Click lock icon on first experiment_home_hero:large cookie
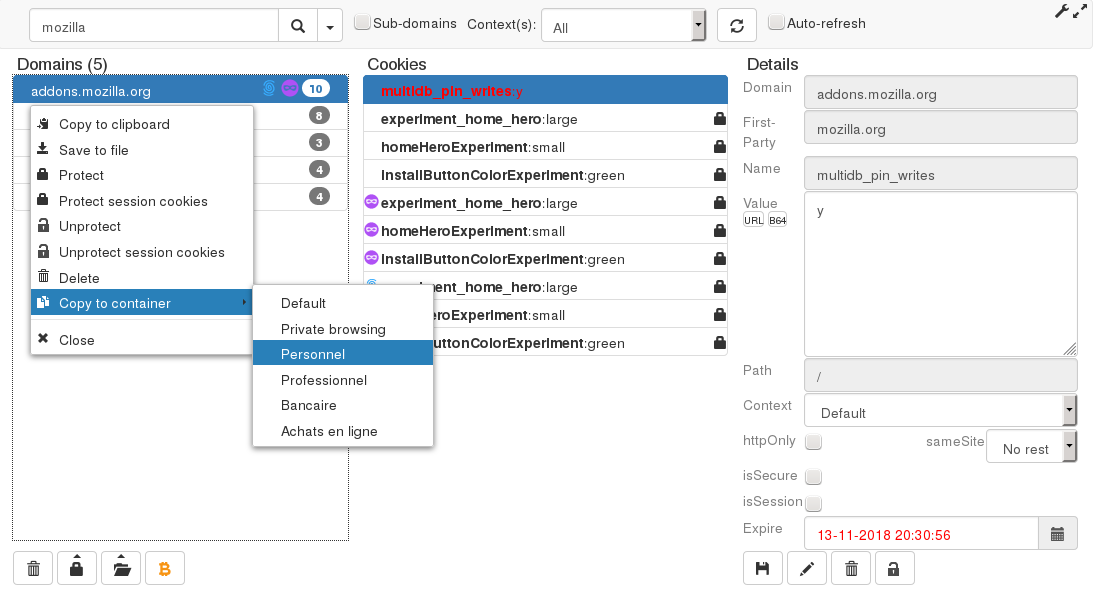This screenshot has height=593, width=1093. pyautogui.click(x=719, y=119)
